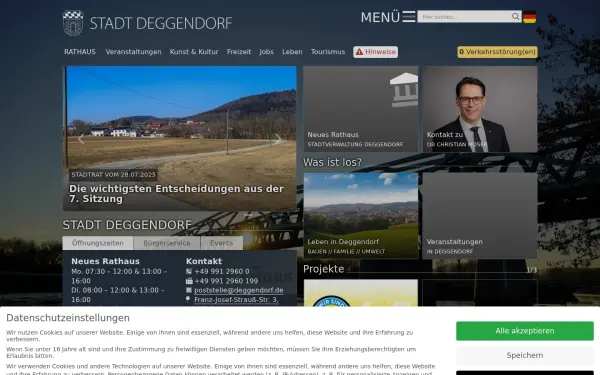Screen dimensions: 600x375
Task: Click the envelope icon beside email address
Action: (x=189, y=290)
